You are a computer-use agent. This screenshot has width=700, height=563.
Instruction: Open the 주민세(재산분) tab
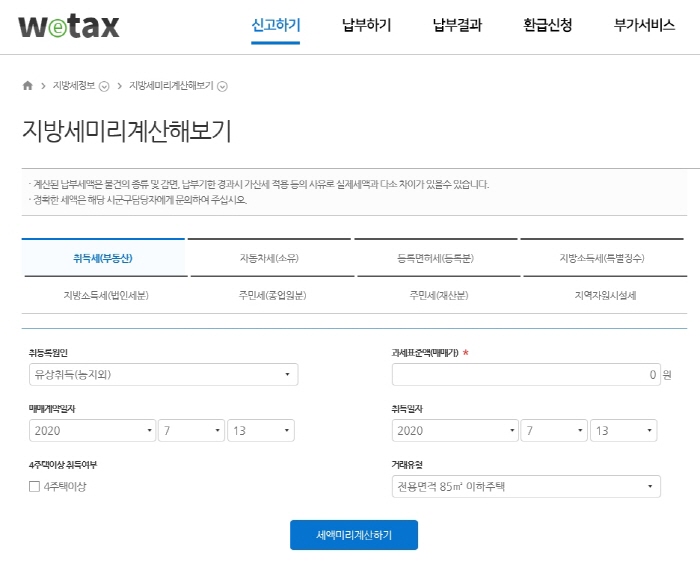tap(436, 296)
